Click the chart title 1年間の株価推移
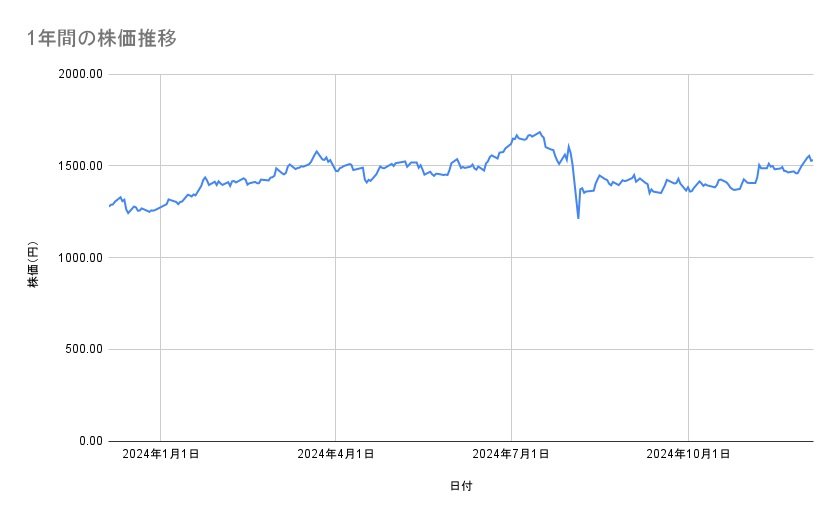 point(103,38)
